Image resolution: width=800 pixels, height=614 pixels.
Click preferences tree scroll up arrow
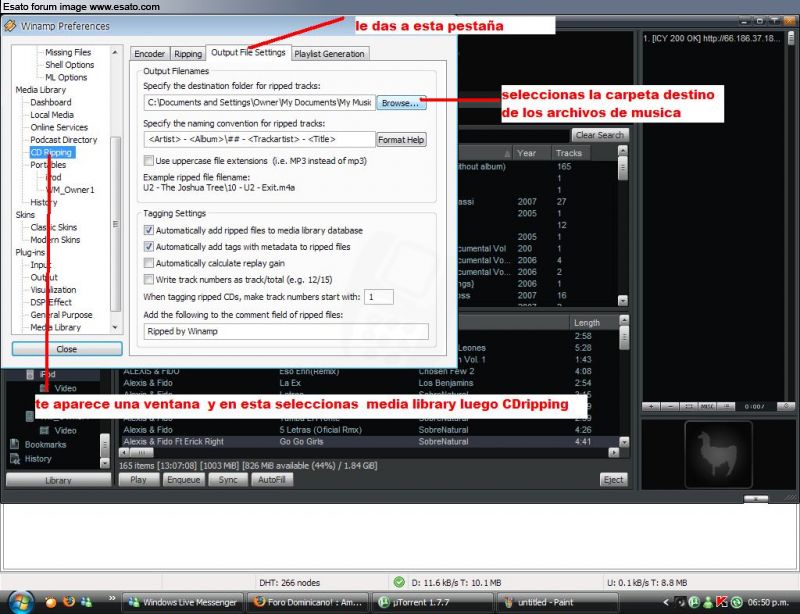(115, 52)
